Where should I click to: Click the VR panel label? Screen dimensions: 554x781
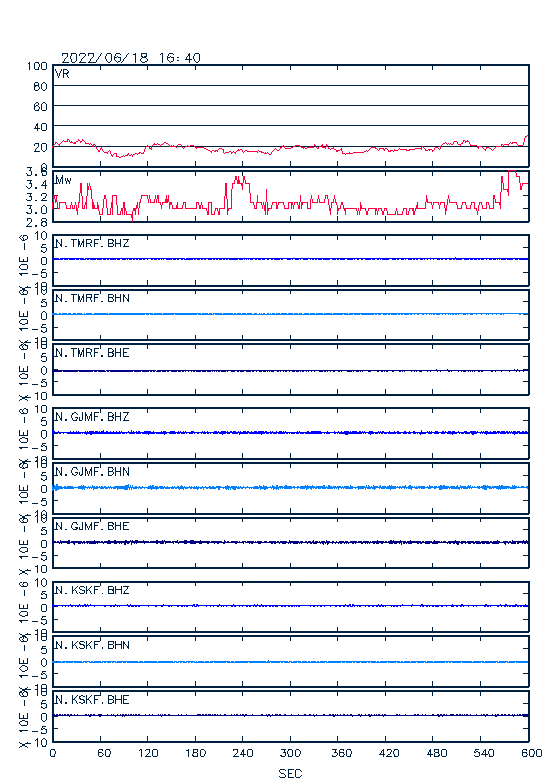(62, 74)
